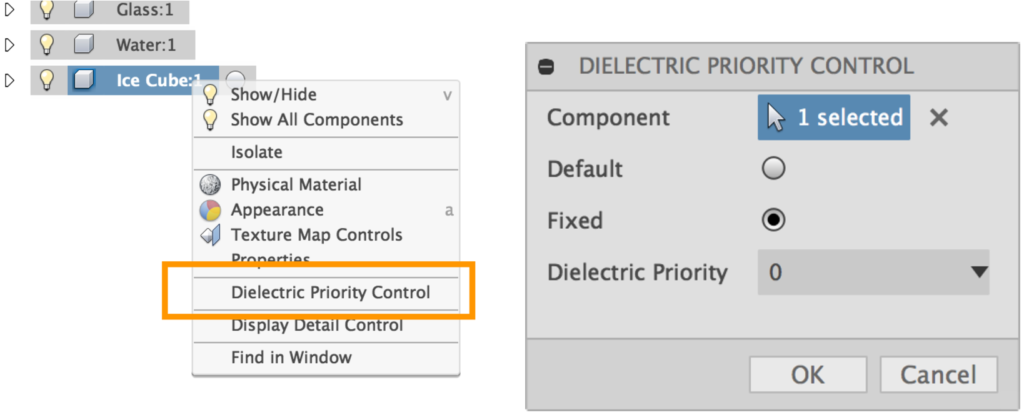Click the Texture Map Controls icon
The height and width of the screenshot is (415, 1024).
[x=211, y=235]
